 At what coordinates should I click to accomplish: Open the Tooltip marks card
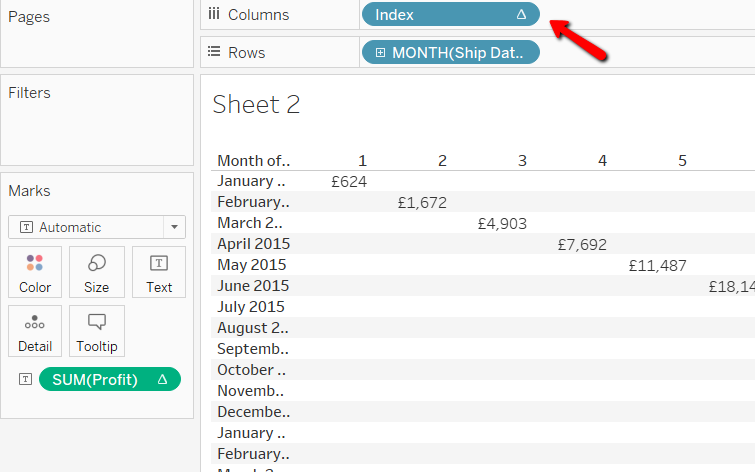pos(97,332)
